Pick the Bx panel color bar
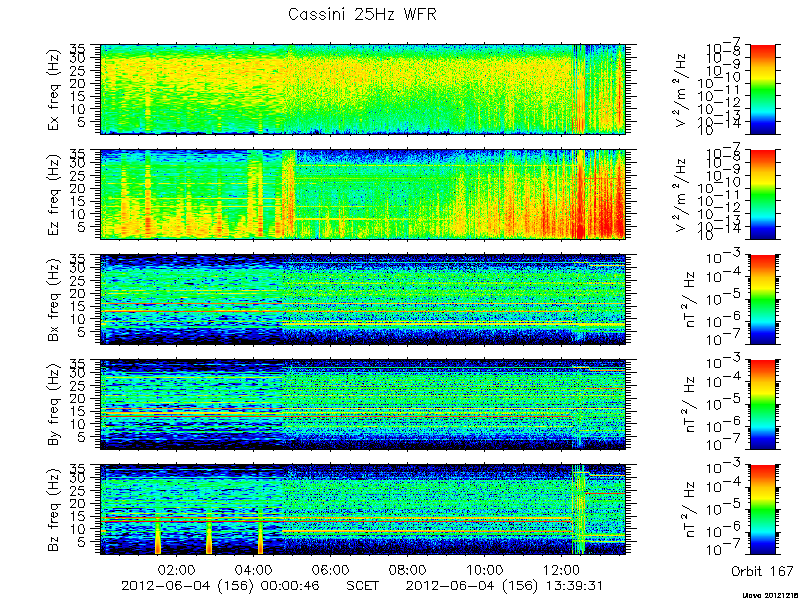The image size is (800, 600). 762,299
